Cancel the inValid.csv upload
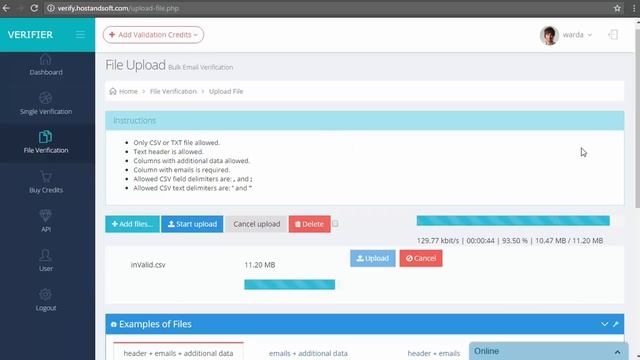Image resolution: width=640 pixels, height=360 pixels. pos(421,258)
